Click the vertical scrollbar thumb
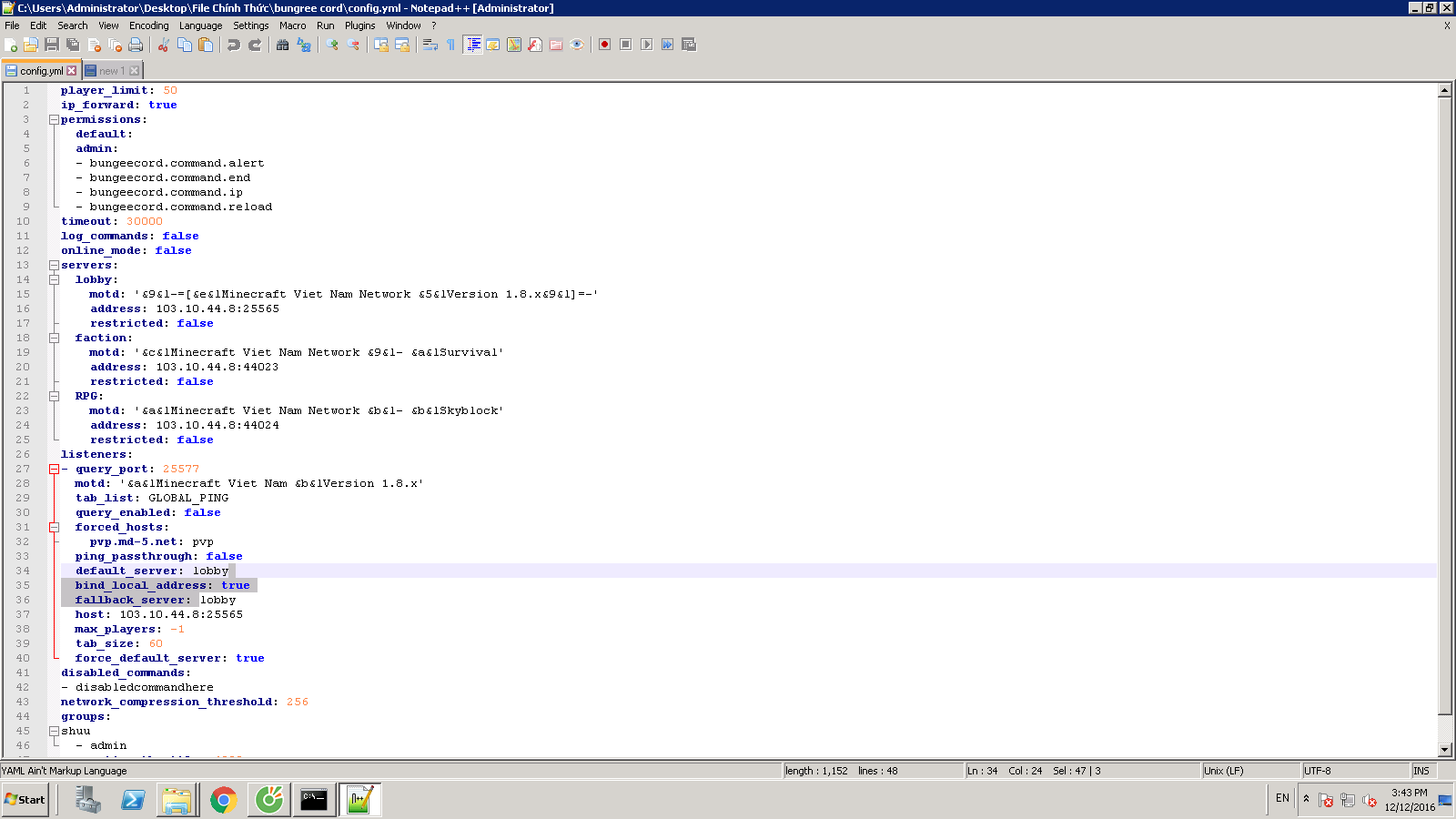Screen dimensions: 1456x819 coord(1445,406)
